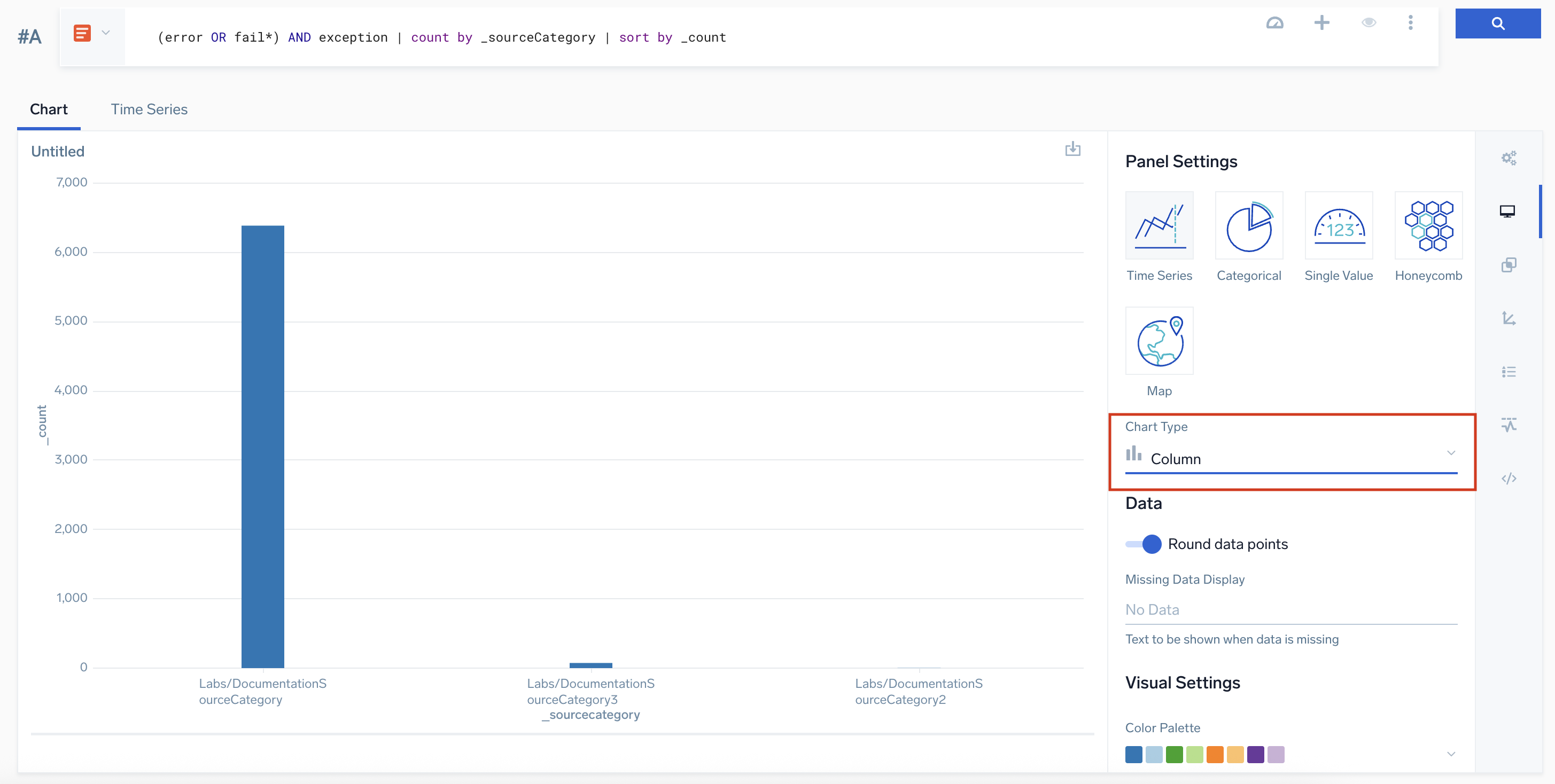Select the Time Series panel type icon
Screen dimensions: 1555x784
[x=1159, y=226]
